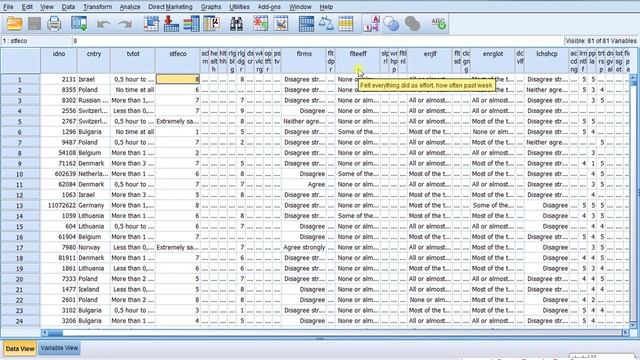The height and width of the screenshot is (360, 640).
Task: Select the enrglot column header
Action: click(493, 61)
